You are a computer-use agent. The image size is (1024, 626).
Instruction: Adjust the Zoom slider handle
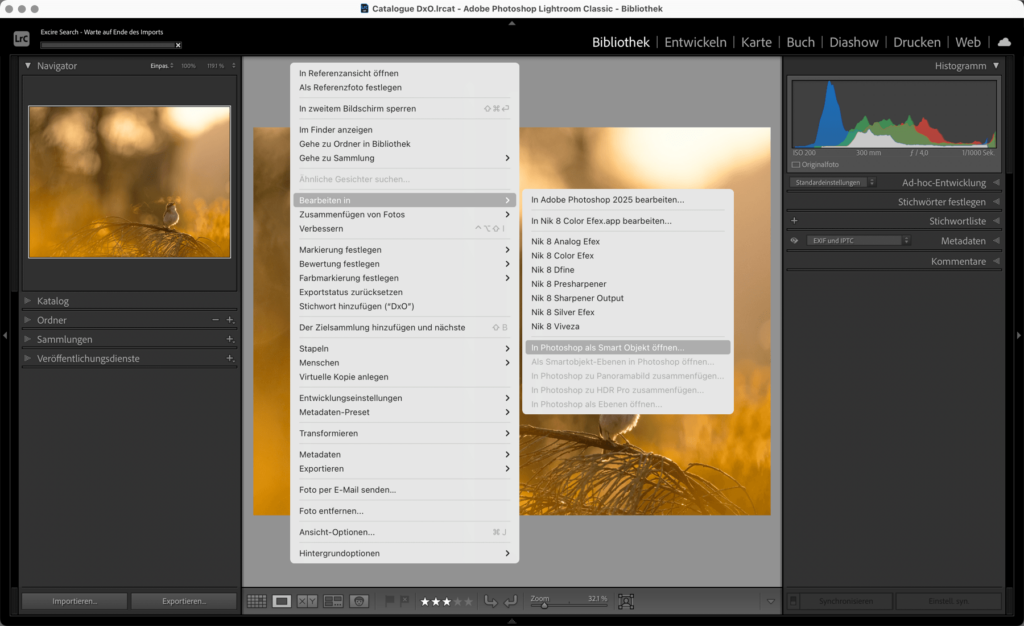[x=543, y=605]
